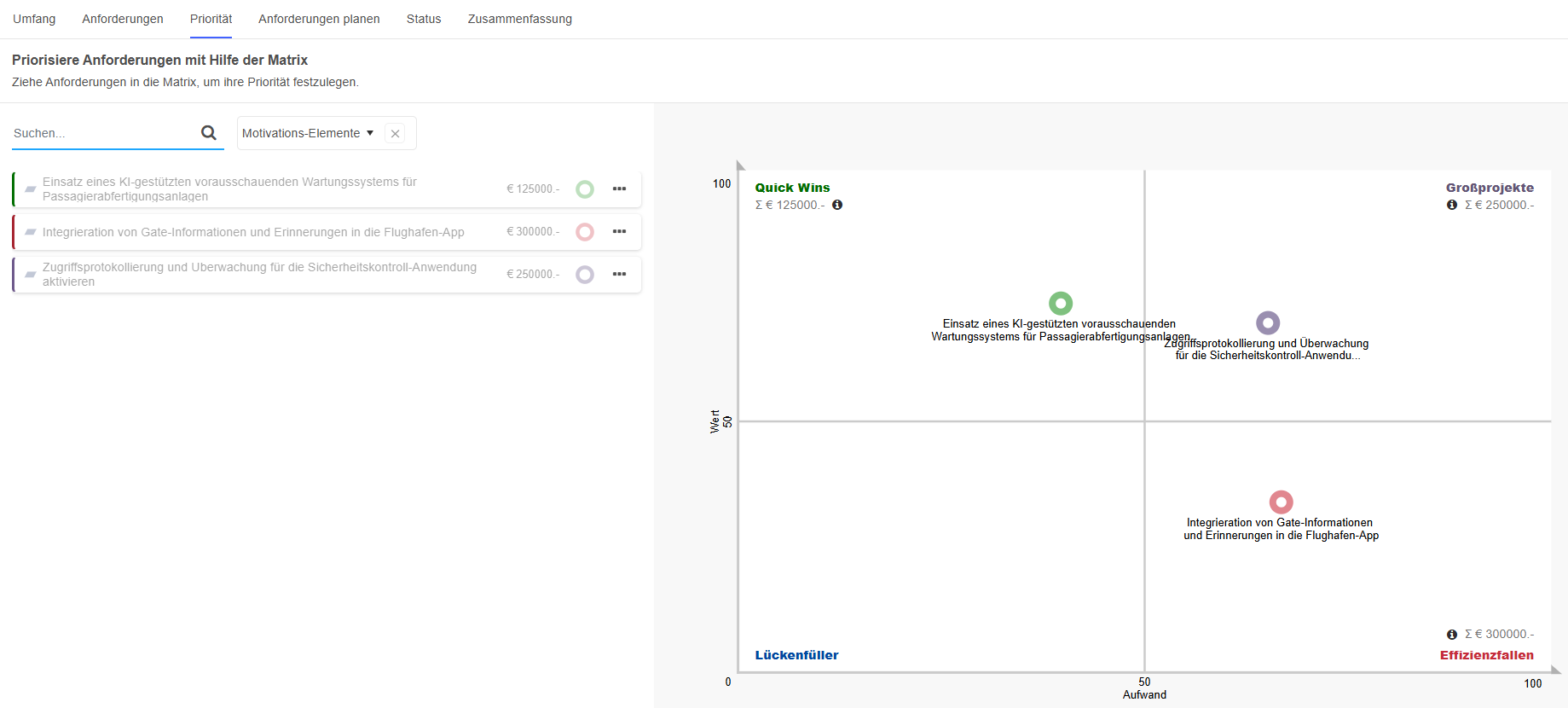The height and width of the screenshot is (708, 1568).
Task: Open the Status tab
Action: click(424, 19)
